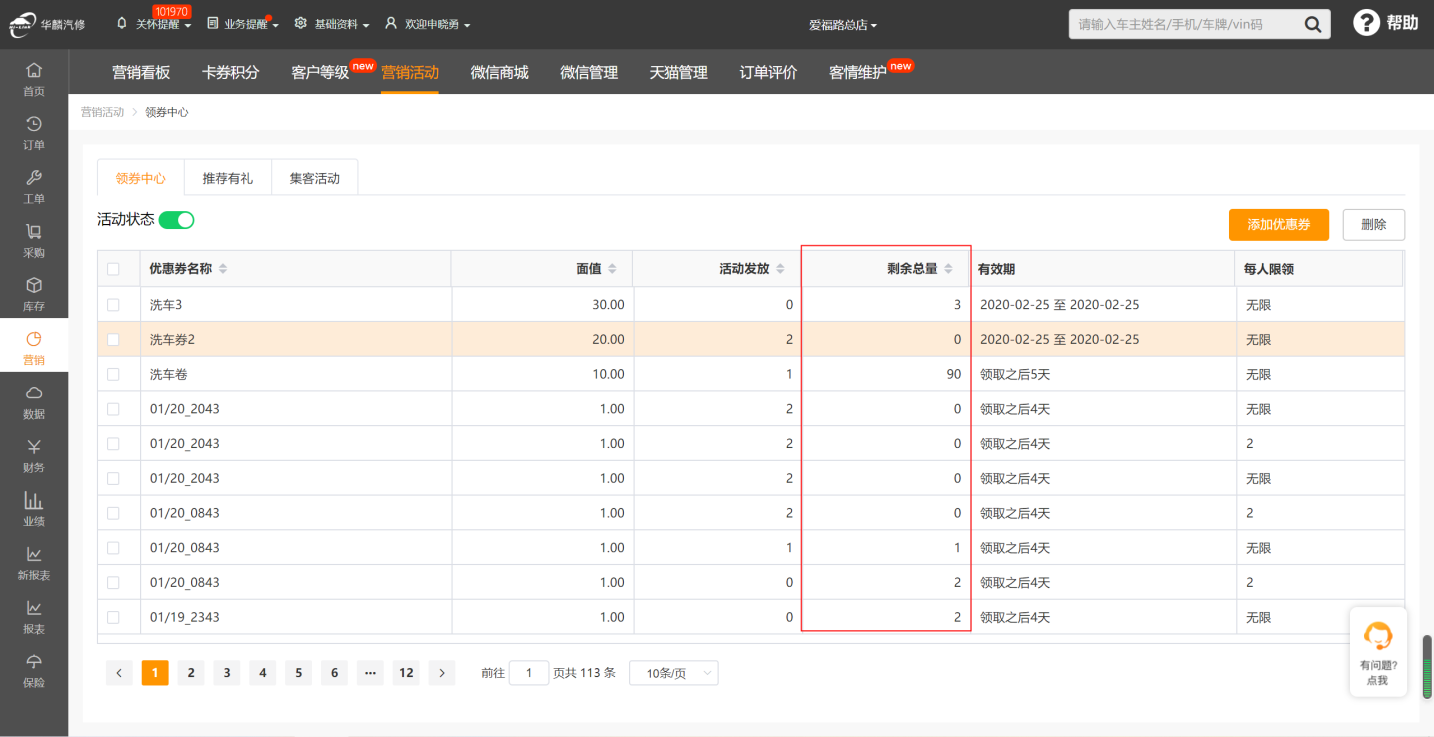Click the 华麟汽修 logo

[47, 24]
